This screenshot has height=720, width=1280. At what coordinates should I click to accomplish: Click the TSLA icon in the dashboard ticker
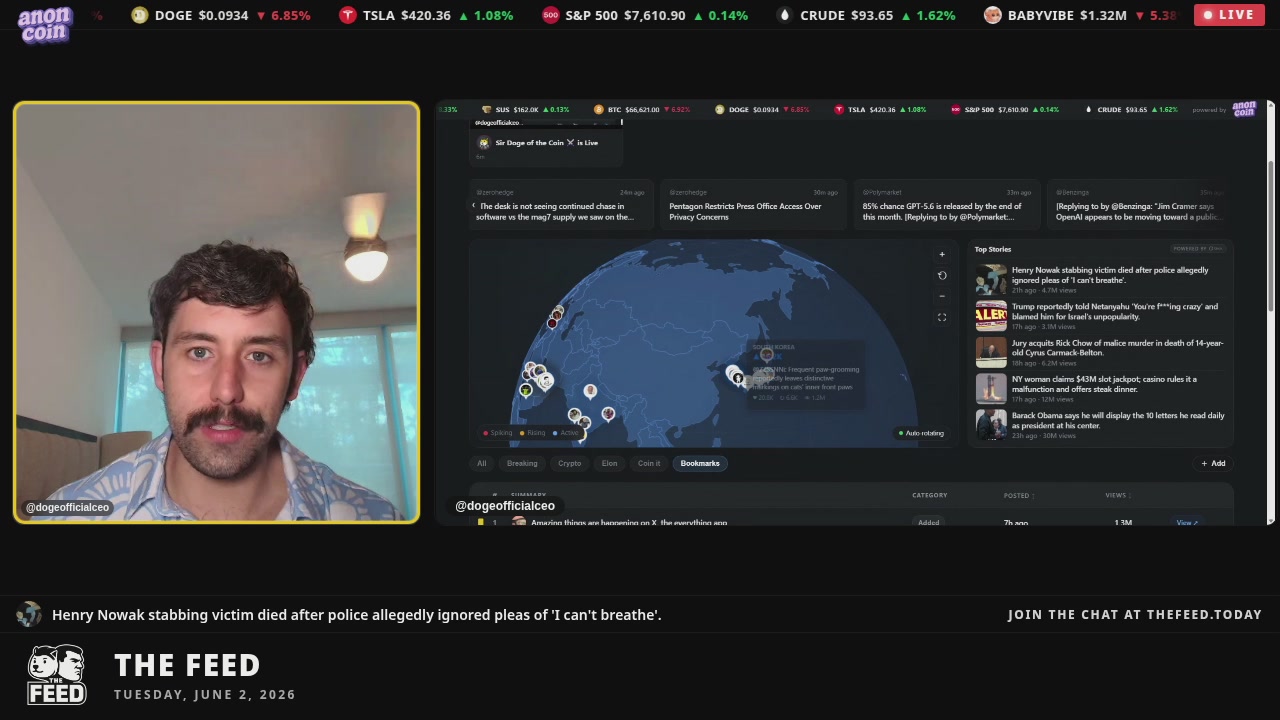pos(839,110)
